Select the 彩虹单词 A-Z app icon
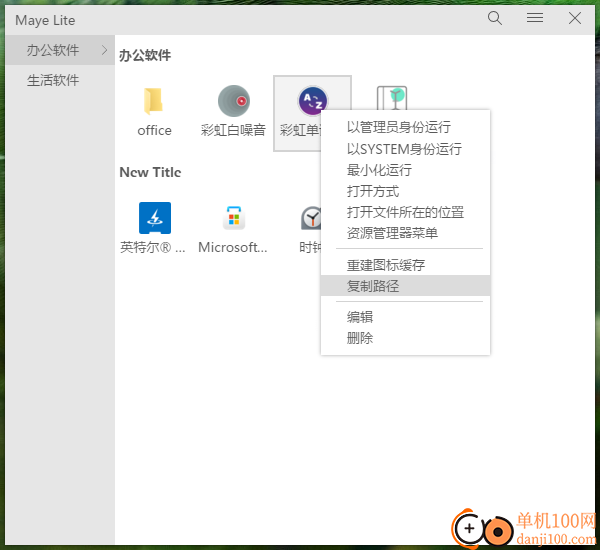Screen dimensions: 600x550 click(313, 101)
